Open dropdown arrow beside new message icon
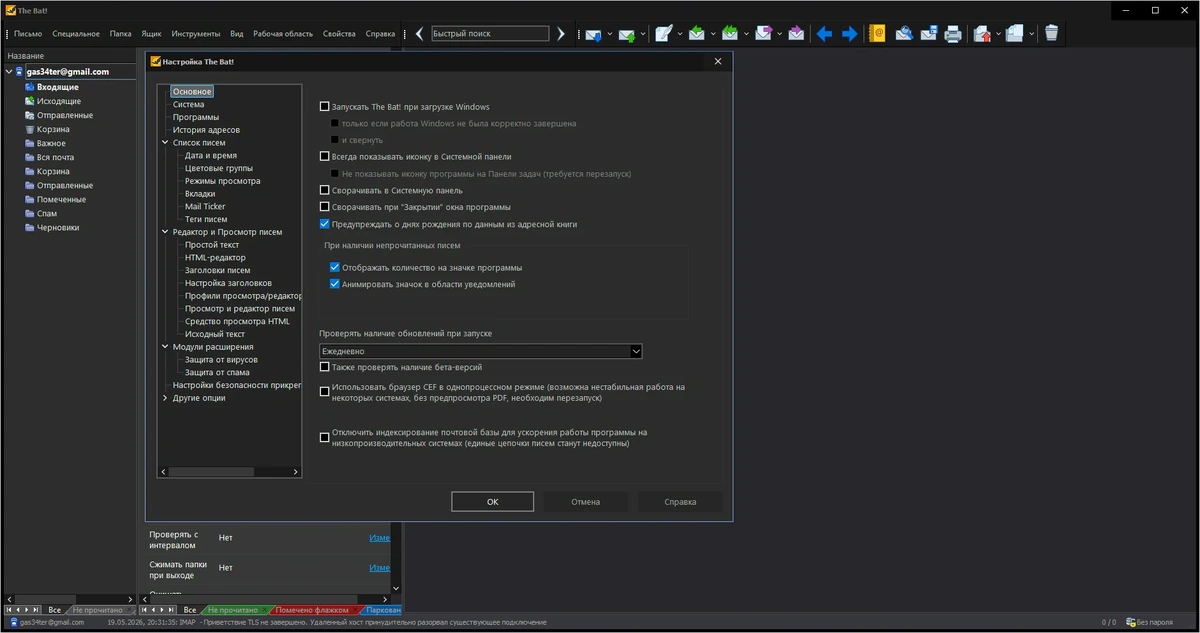1200x633 pixels. tap(680, 34)
